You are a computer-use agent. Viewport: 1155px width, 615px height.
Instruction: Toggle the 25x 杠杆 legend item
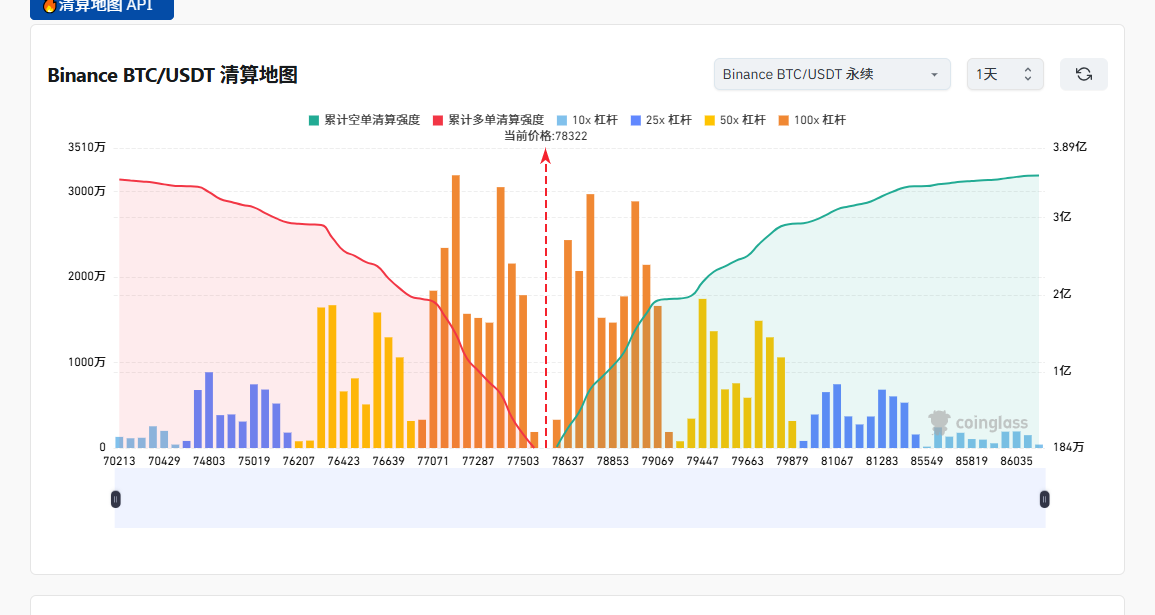tap(661, 120)
